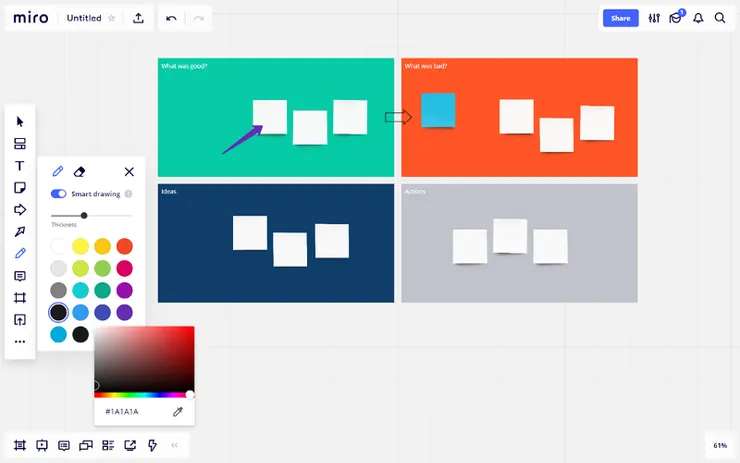Pick the selected dark black swatch
This screenshot has width=740, height=463.
pyautogui.click(x=59, y=312)
